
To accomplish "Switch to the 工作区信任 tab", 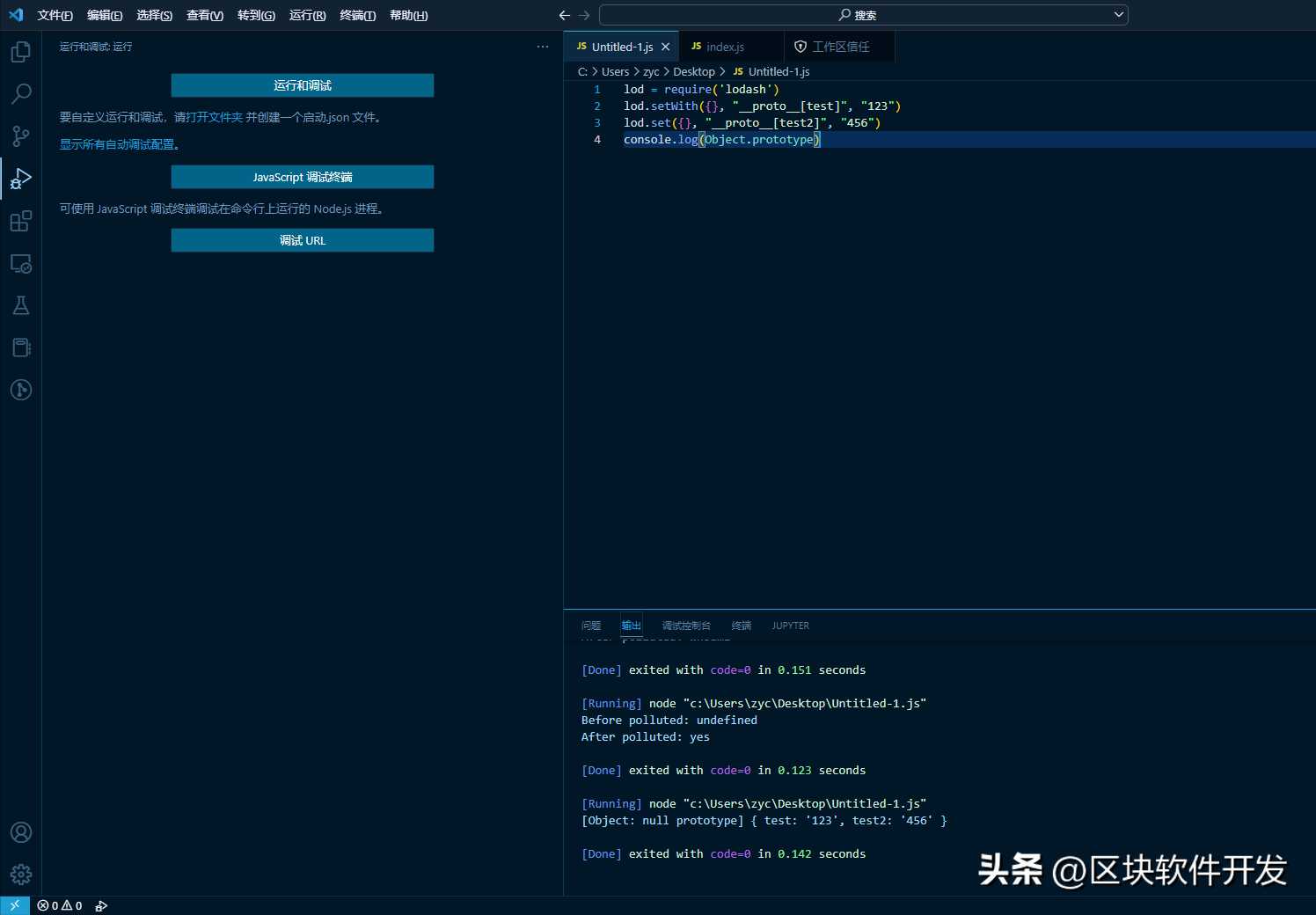I will 840,47.
